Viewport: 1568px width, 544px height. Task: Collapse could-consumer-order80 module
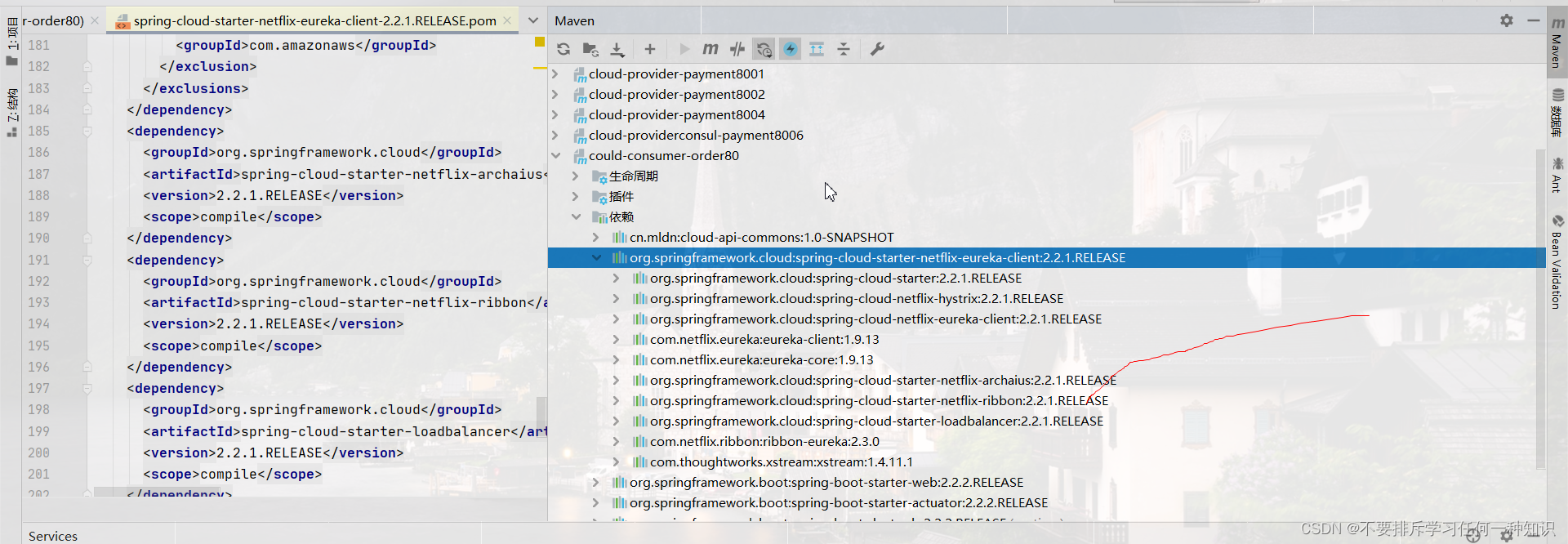(x=556, y=156)
